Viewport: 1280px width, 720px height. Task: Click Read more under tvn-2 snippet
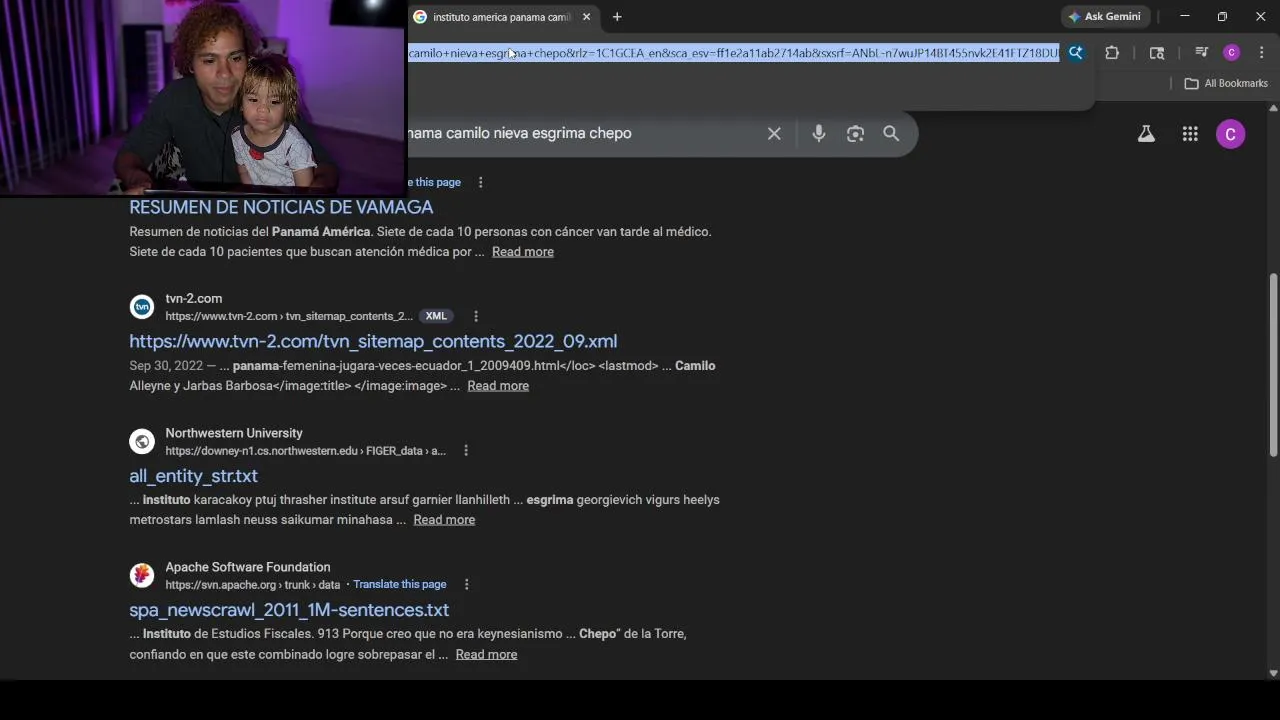pos(498,386)
